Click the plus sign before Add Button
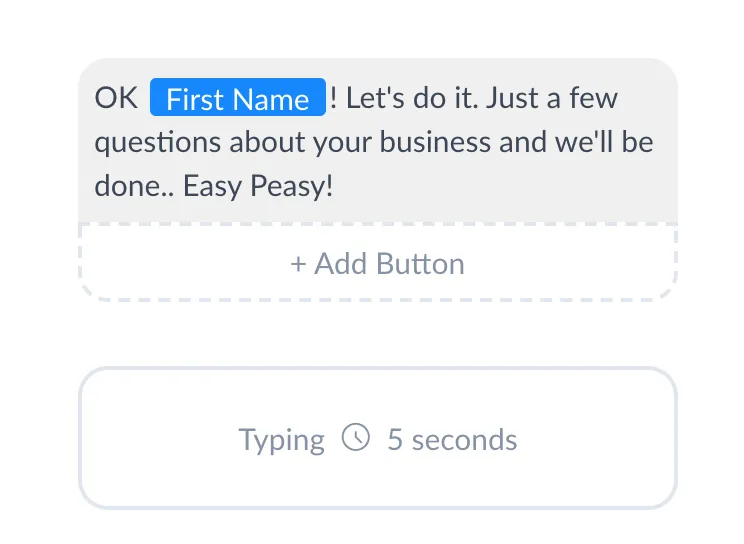Screen dimensions: 744x544 [x=298, y=264]
